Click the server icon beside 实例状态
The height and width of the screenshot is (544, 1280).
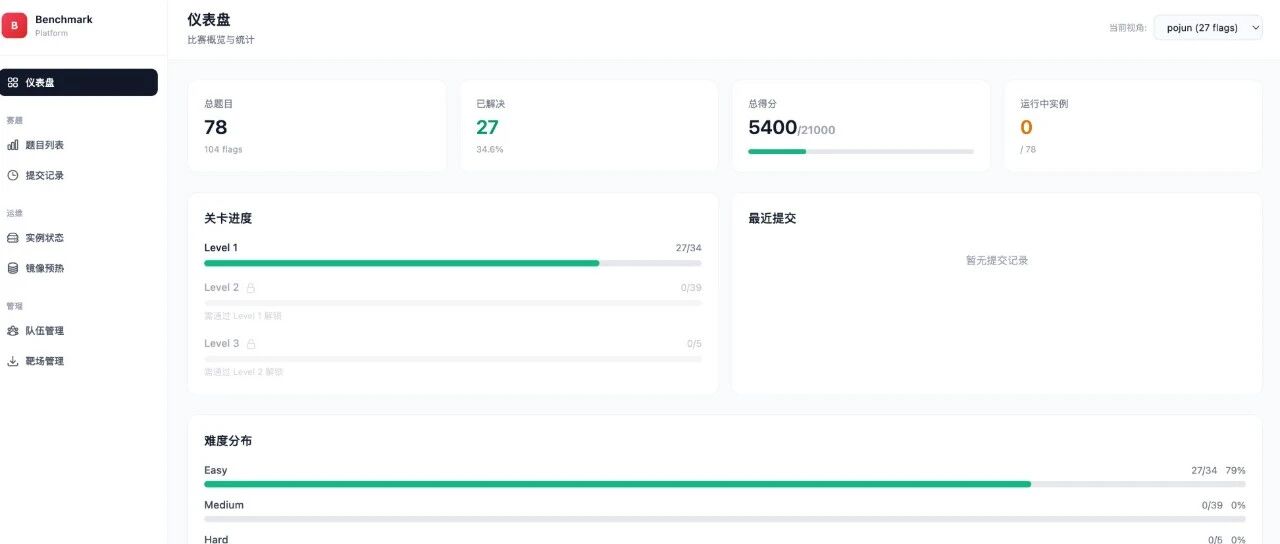[x=13, y=238]
